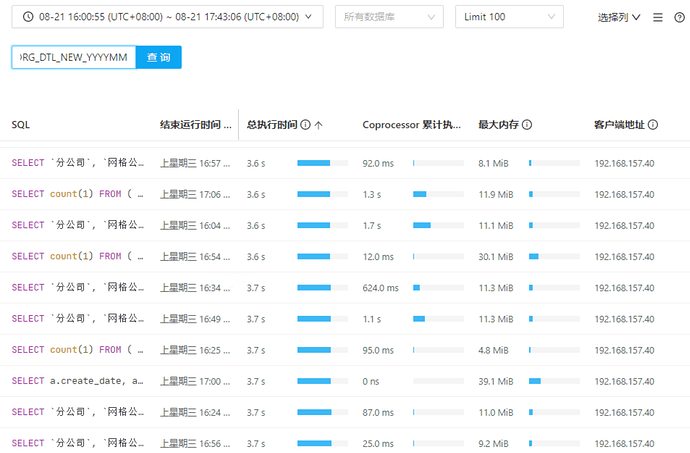Click the 11.1 MiB memory value

click(x=496, y=226)
